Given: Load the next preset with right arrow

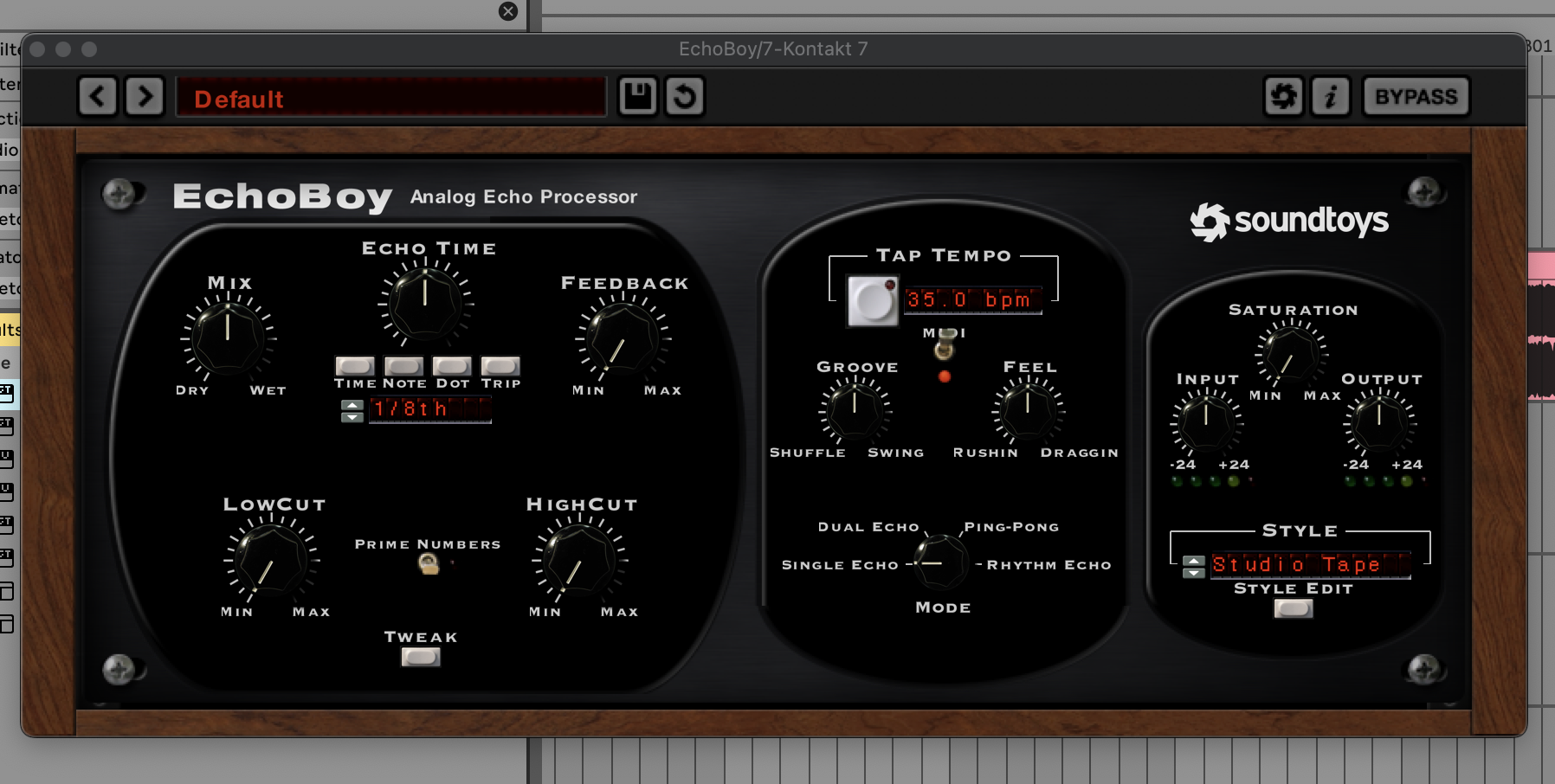Looking at the screenshot, I should pyautogui.click(x=145, y=96).
